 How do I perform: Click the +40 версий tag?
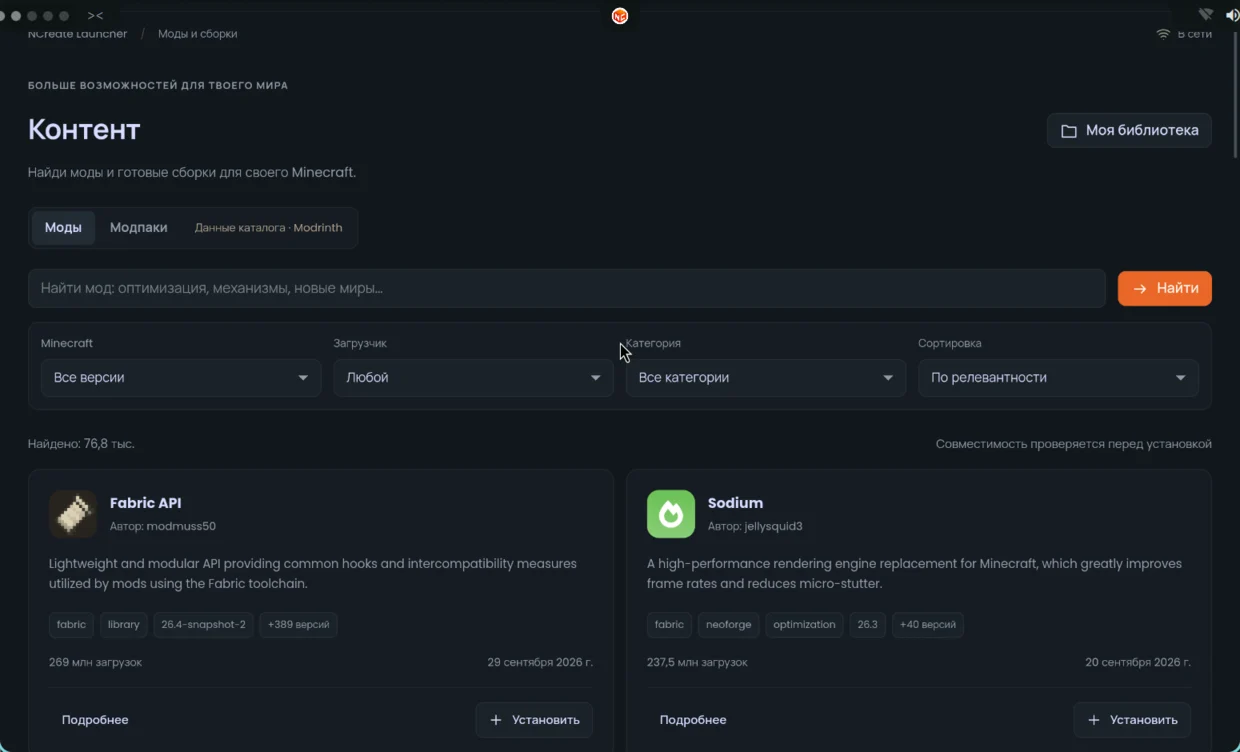pos(928,625)
